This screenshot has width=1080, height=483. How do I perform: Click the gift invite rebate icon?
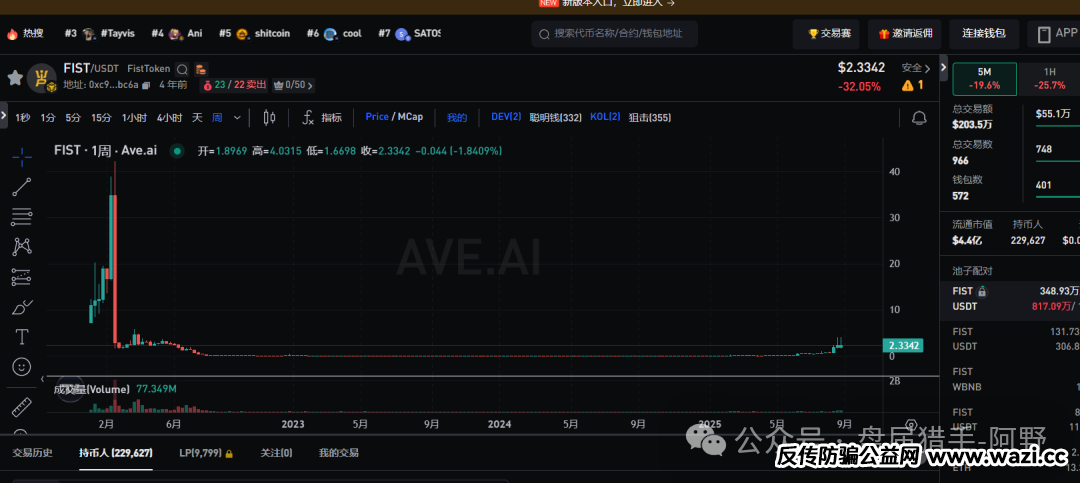point(884,33)
